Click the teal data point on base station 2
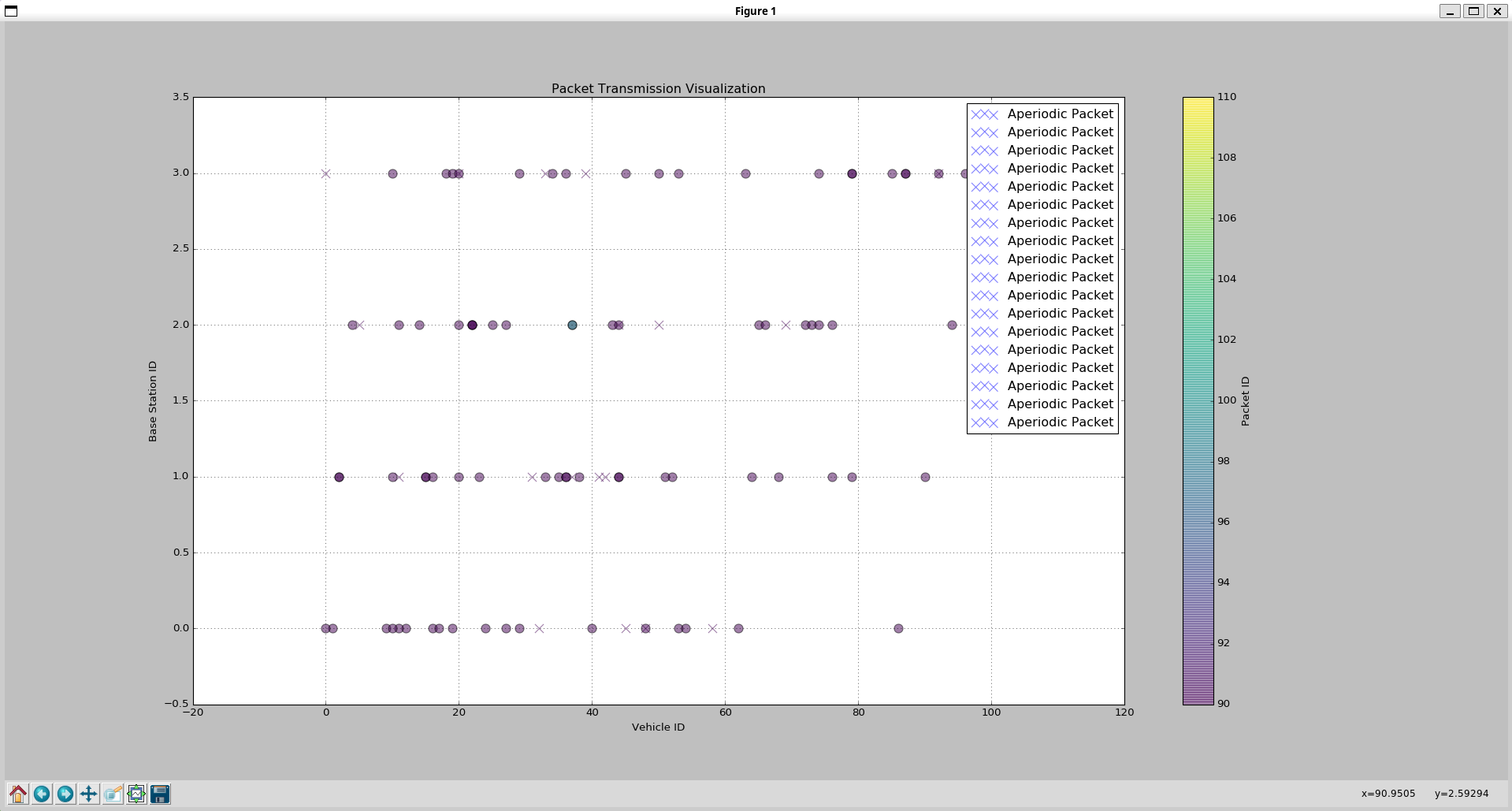The height and width of the screenshot is (811, 1512). point(572,326)
